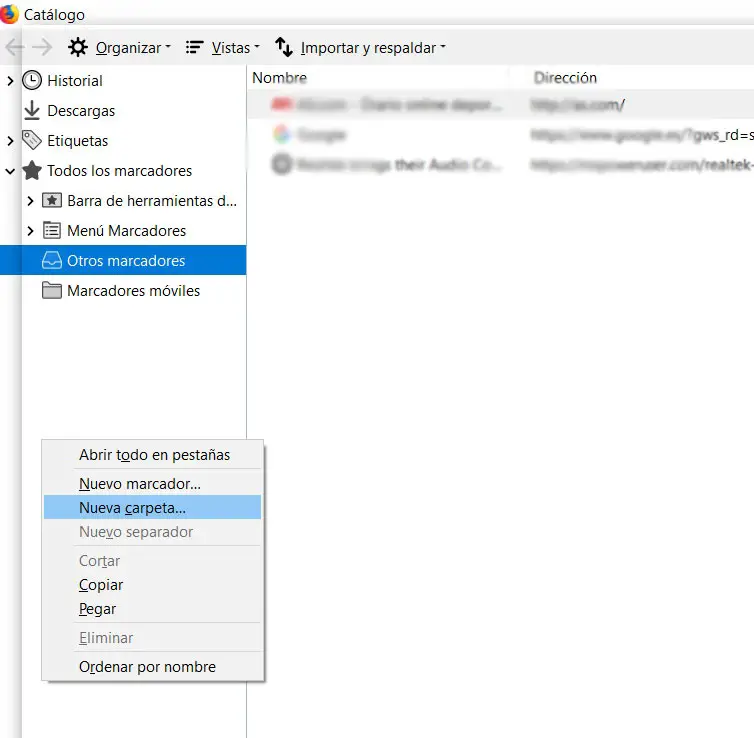Click the gray globe favicon in third row
The image size is (754, 738).
click(282, 164)
